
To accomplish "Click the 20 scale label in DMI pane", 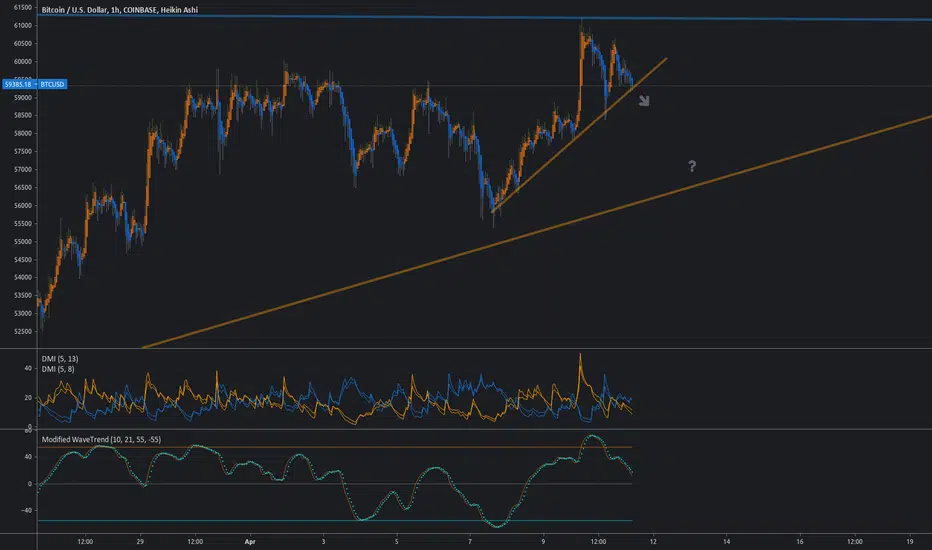I will tap(28, 398).
